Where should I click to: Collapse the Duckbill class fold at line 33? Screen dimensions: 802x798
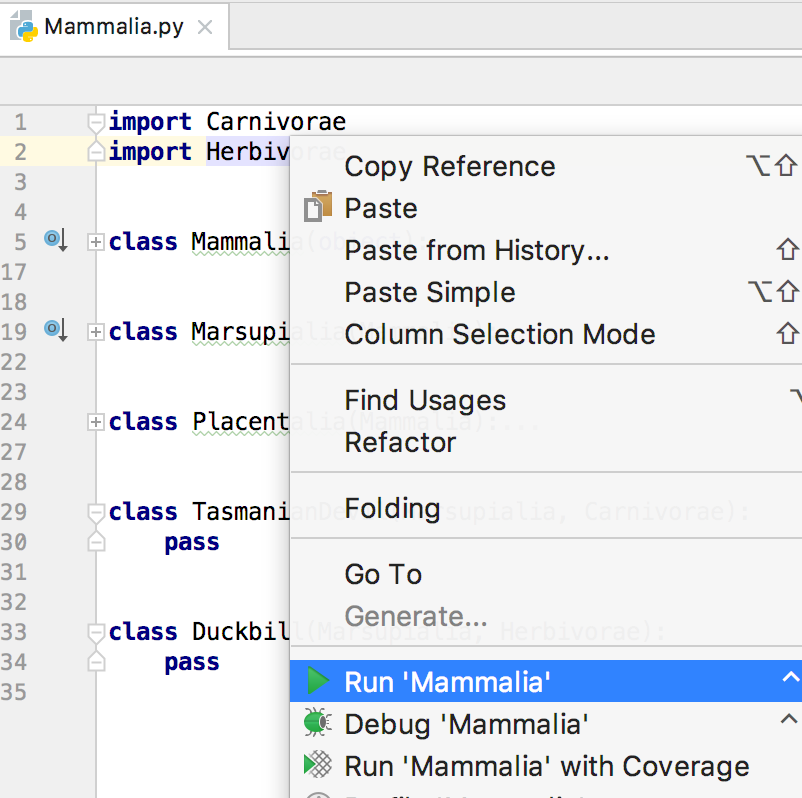pyautogui.click(x=96, y=634)
